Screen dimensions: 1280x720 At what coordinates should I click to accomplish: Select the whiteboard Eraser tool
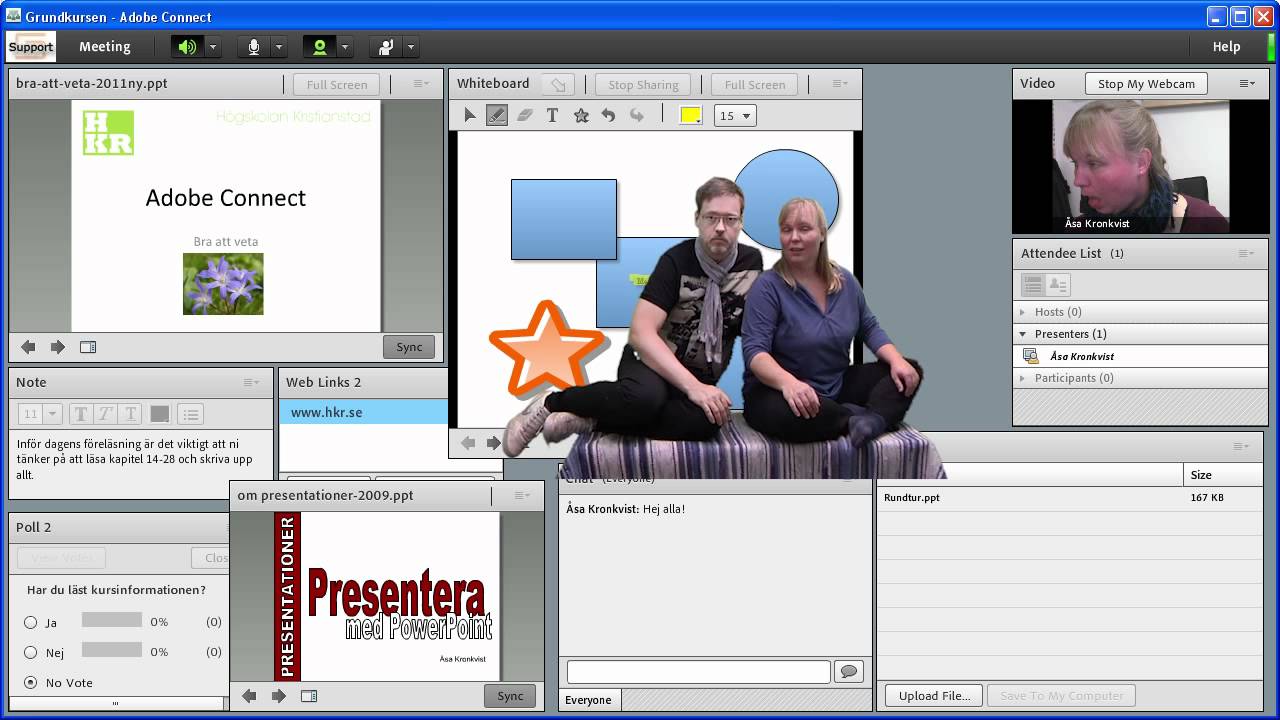(x=525, y=115)
